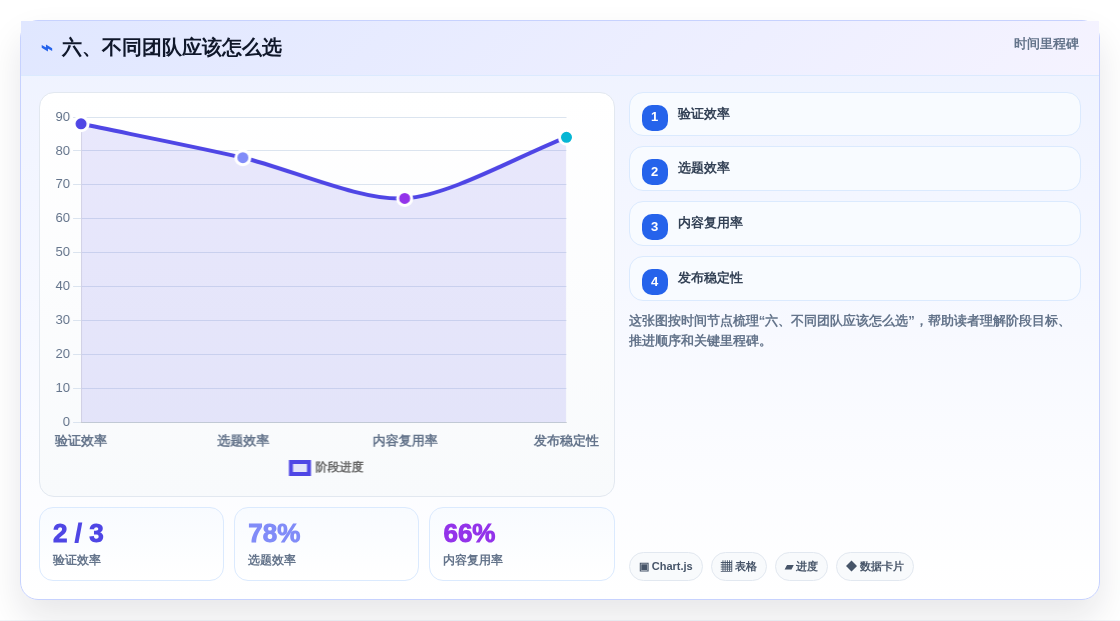Image resolution: width=1120 pixels, height=621 pixels.
Task: Open the 验证效率 milestone row
Action: [x=854, y=114]
